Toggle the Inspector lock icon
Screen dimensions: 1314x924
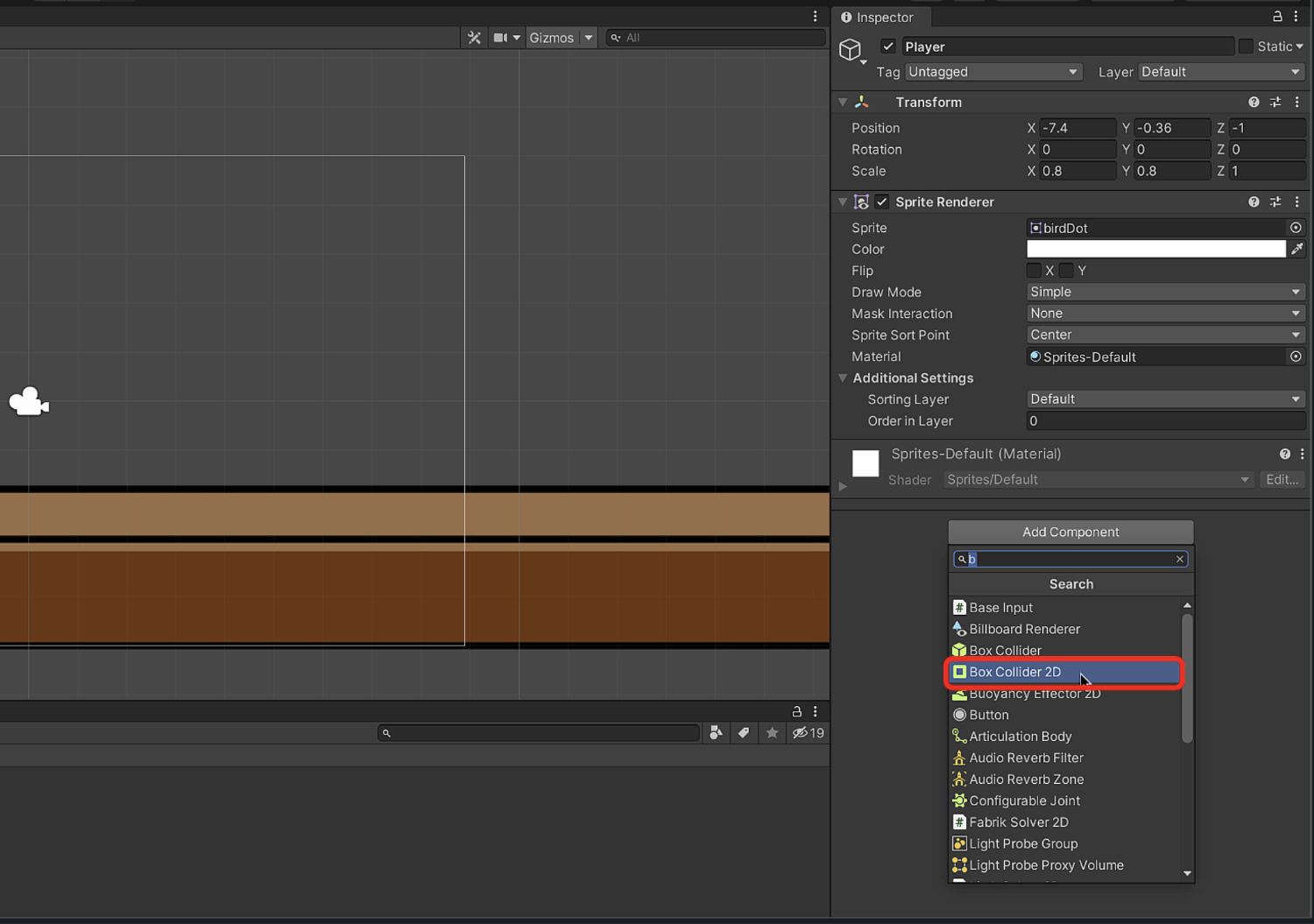pos(1277,17)
